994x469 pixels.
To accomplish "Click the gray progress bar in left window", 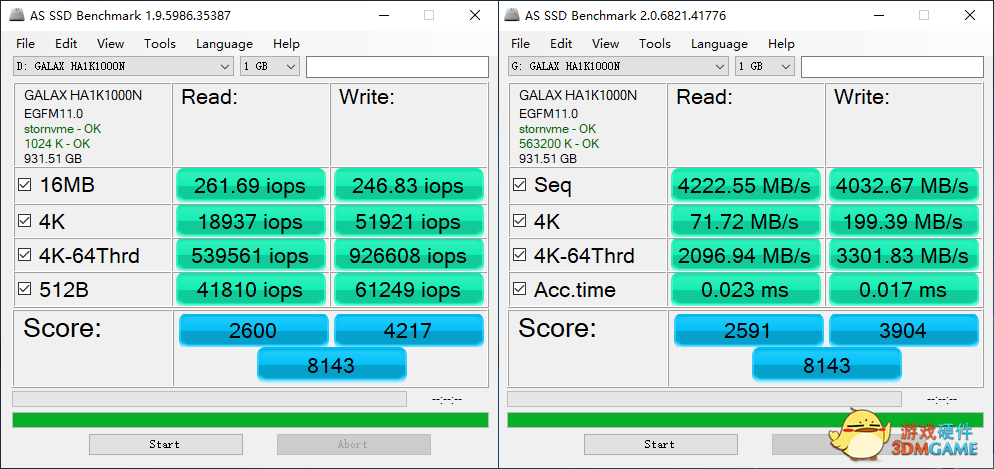I will click(x=209, y=399).
